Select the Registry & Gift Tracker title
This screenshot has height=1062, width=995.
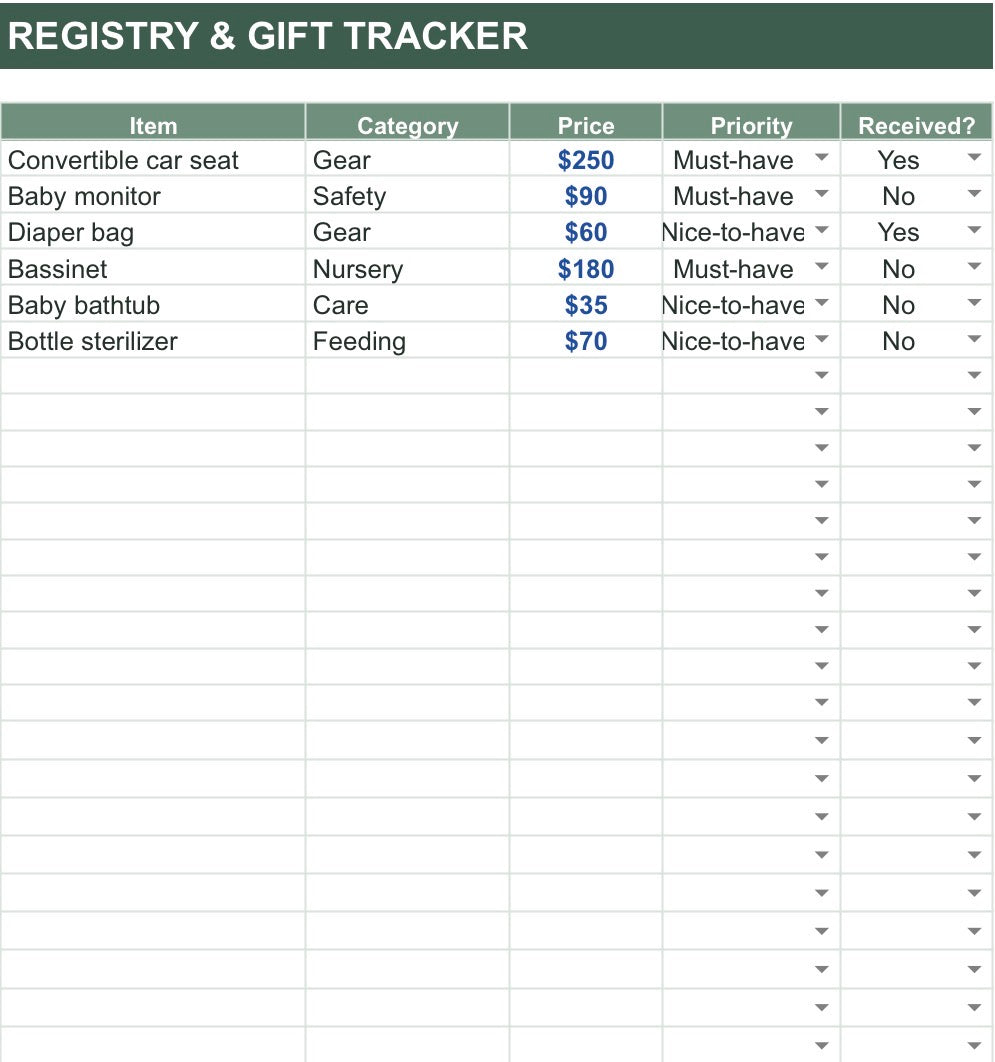[268, 36]
